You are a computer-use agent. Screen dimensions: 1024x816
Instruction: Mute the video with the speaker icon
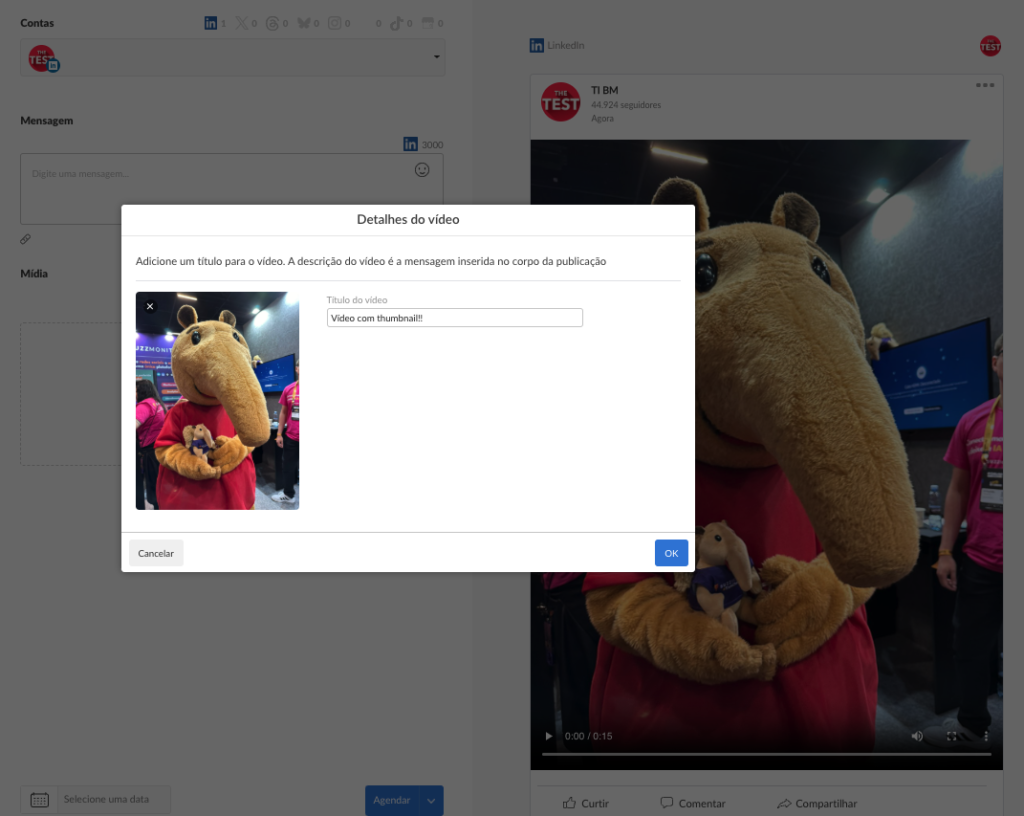pyautogui.click(x=917, y=736)
